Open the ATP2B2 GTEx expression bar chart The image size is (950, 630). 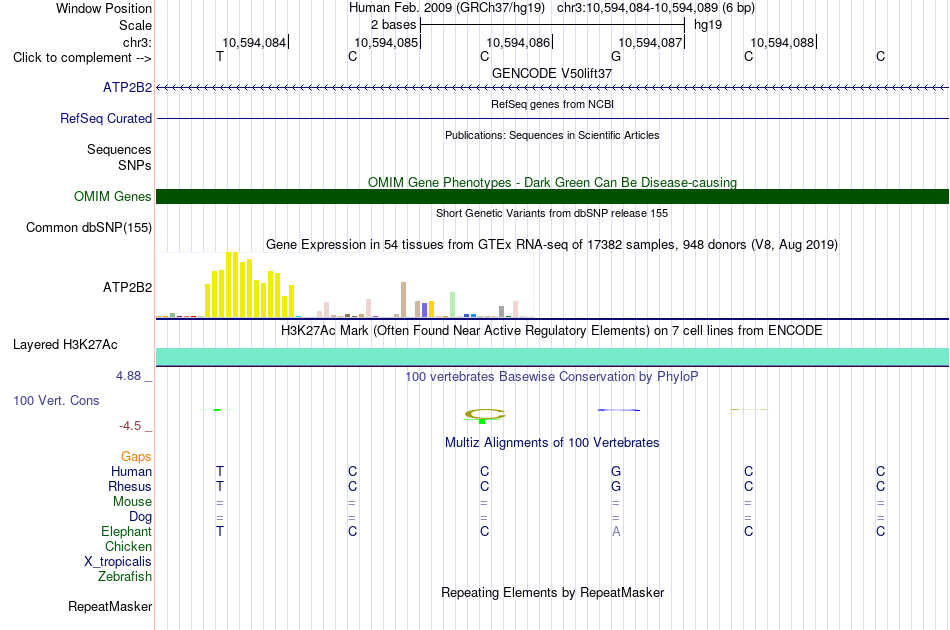(x=345, y=285)
